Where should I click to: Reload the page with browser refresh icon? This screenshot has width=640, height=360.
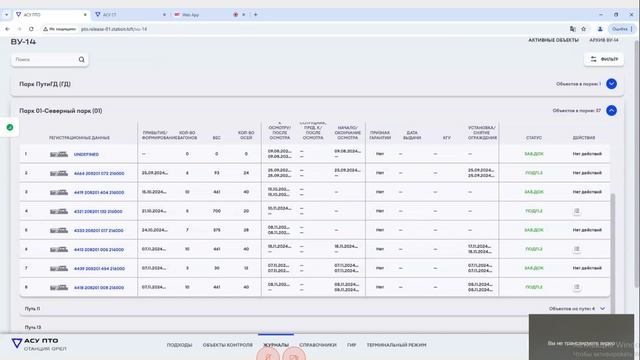31,29
